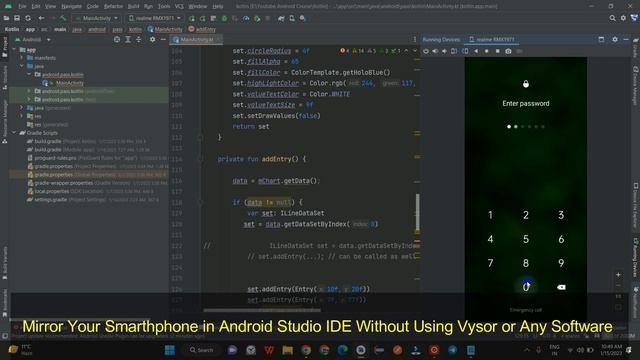Open the Tools menu
Screen dimensions: 640x360
pos(164,6)
